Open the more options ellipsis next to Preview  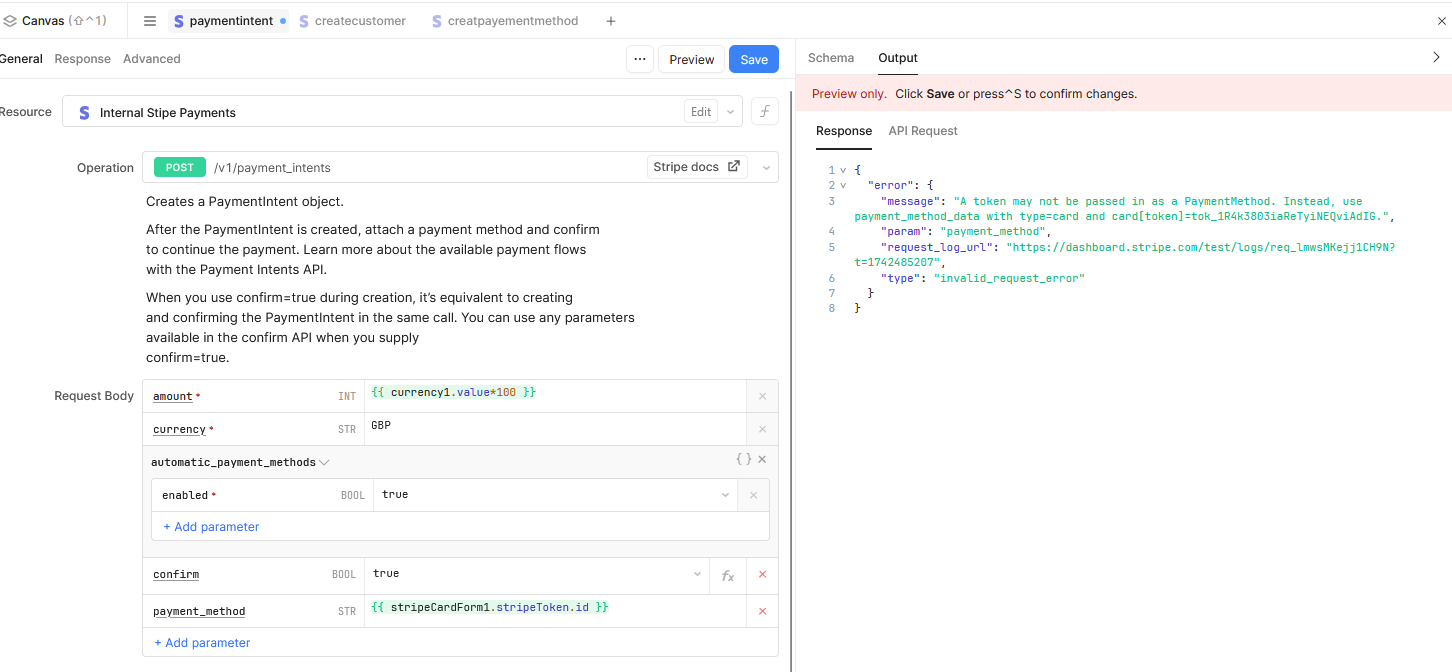click(640, 59)
